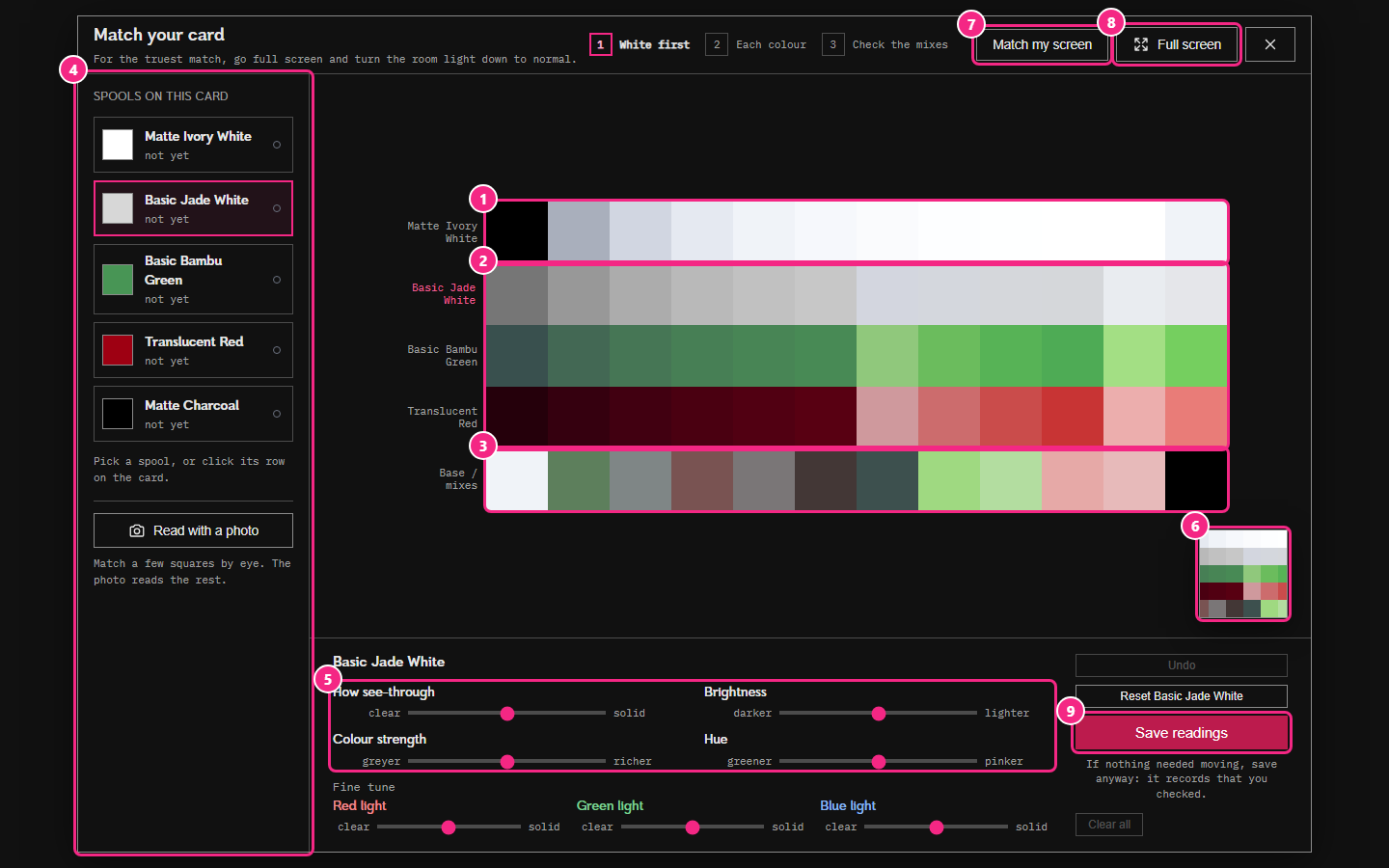The image size is (1389, 868).
Task: Click the card preview thumbnail
Action: click(1243, 574)
